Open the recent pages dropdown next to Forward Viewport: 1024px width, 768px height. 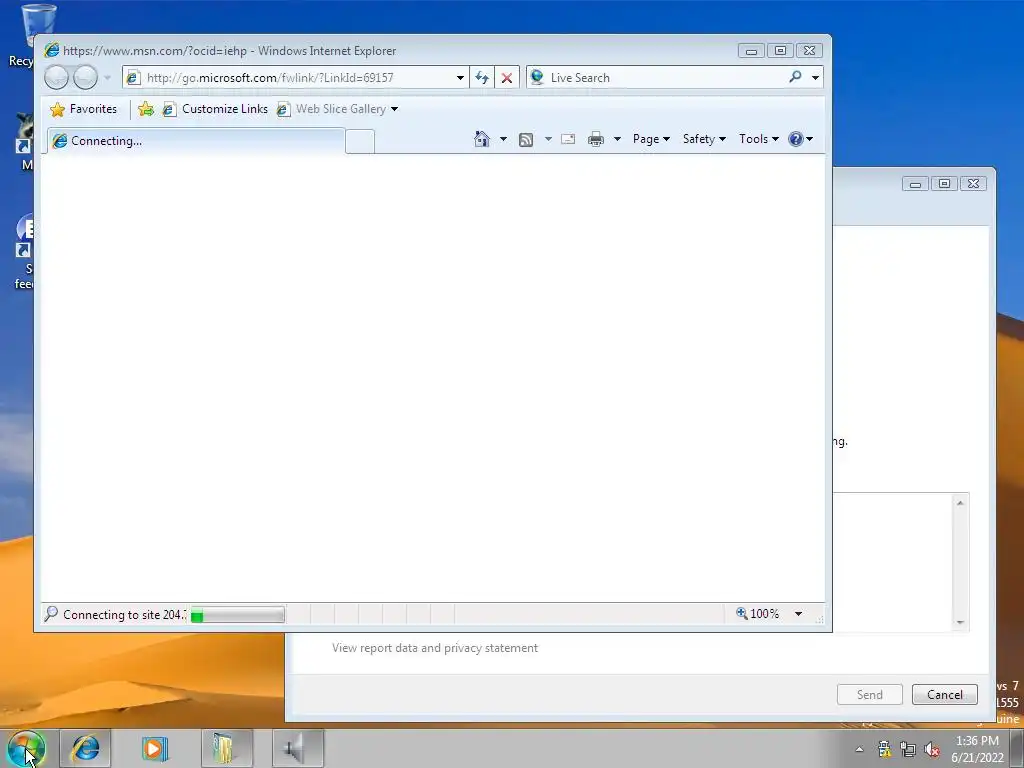point(107,78)
